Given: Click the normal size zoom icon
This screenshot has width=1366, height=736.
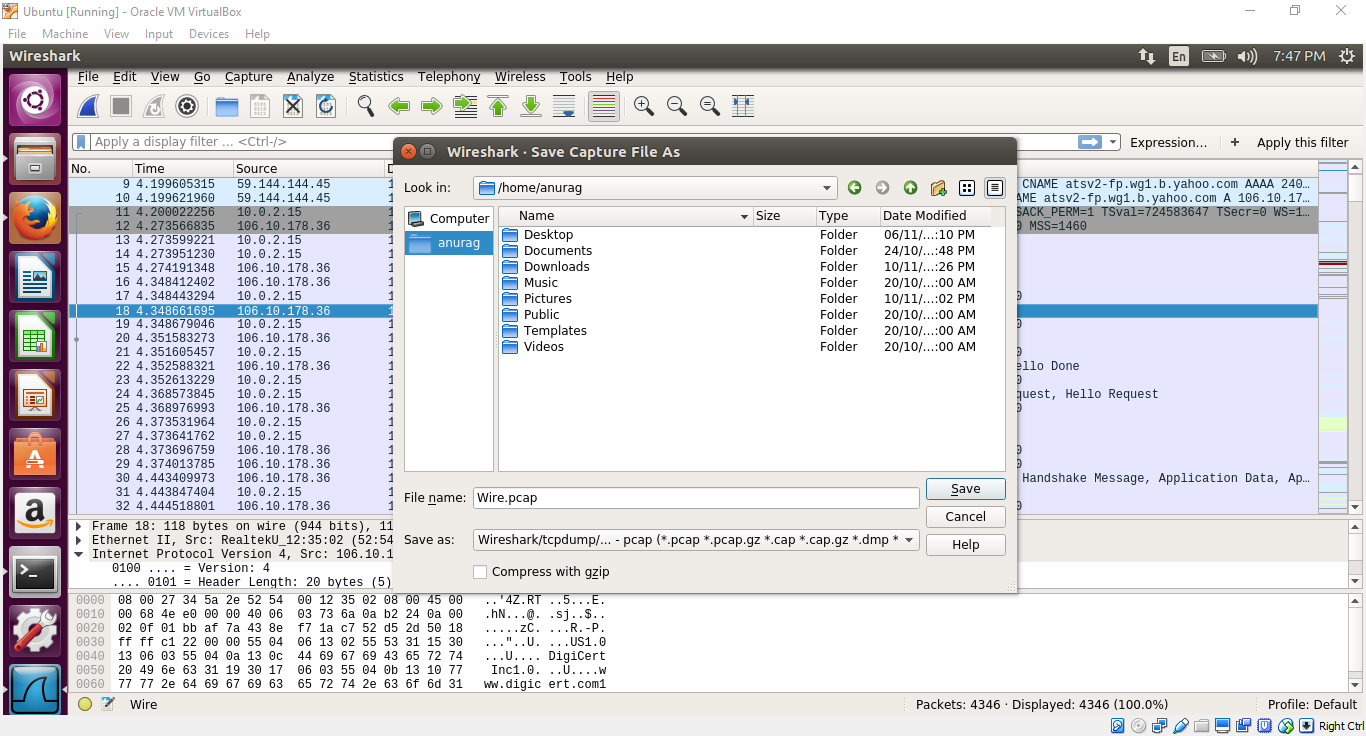Looking at the screenshot, I should click(x=710, y=106).
